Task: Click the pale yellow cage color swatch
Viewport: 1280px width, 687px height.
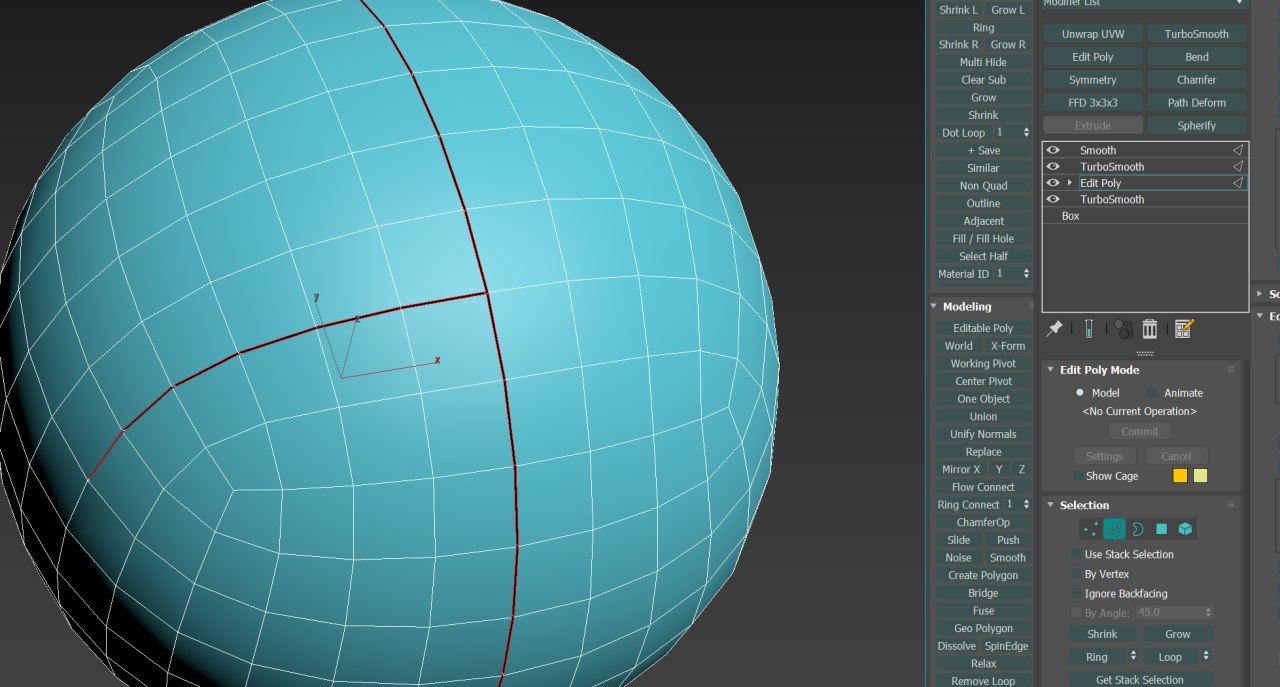Action: (x=1201, y=476)
